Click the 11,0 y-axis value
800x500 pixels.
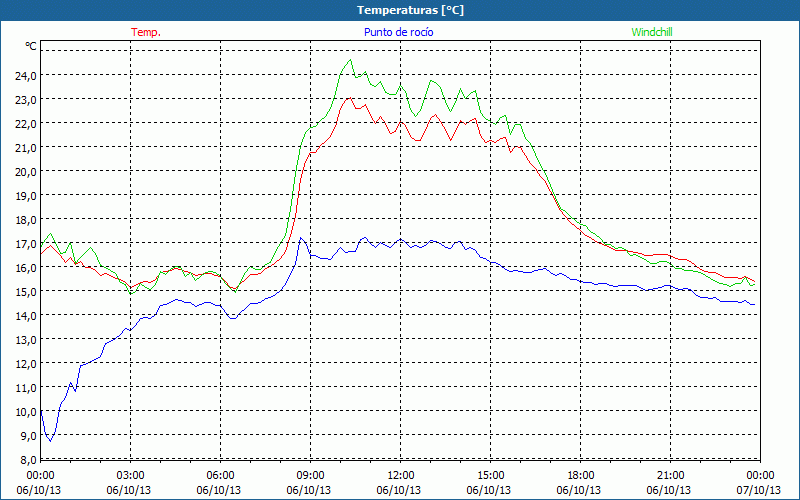click(26, 388)
